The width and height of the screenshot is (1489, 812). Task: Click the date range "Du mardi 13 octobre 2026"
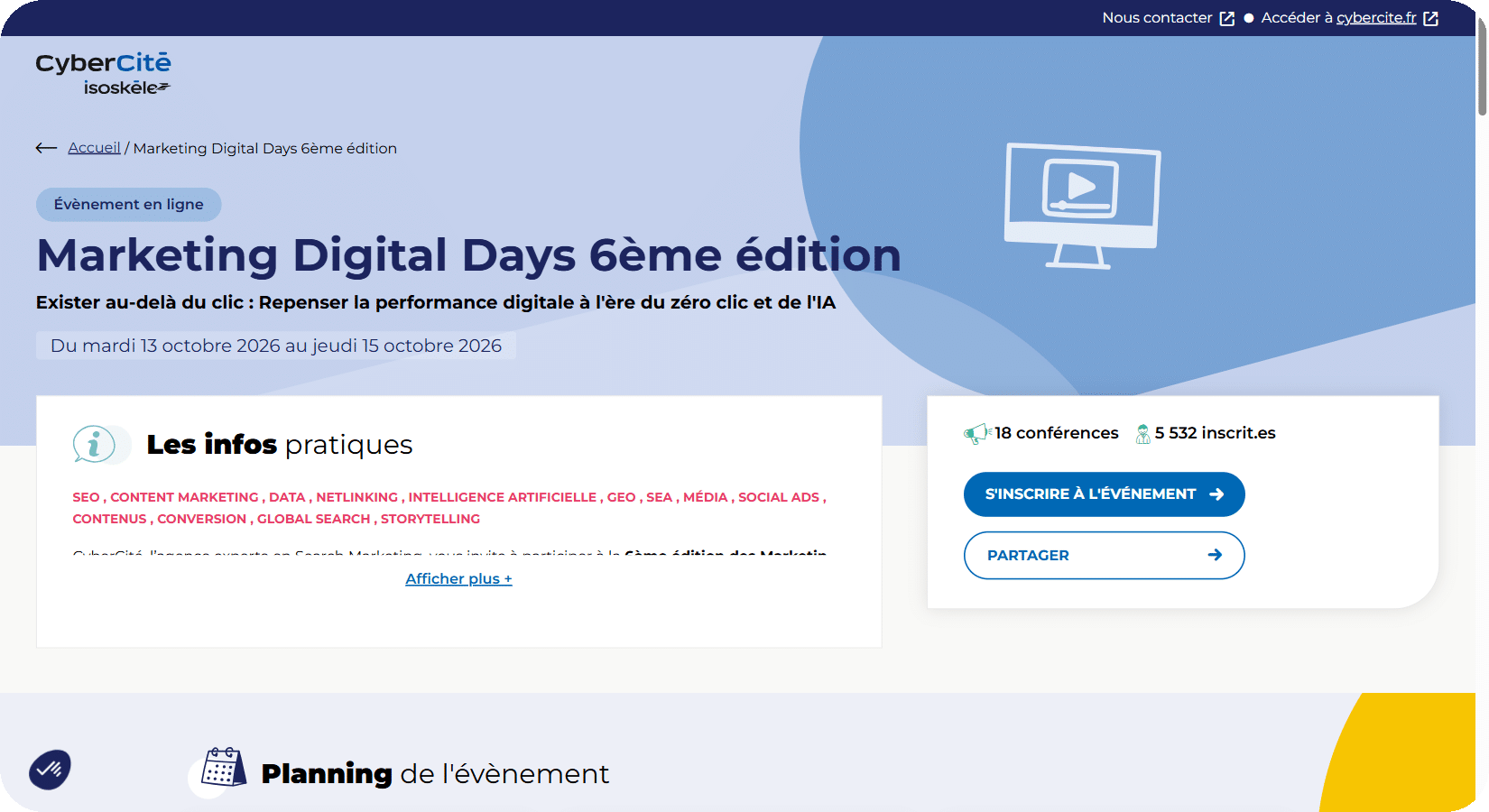pos(165,346)
